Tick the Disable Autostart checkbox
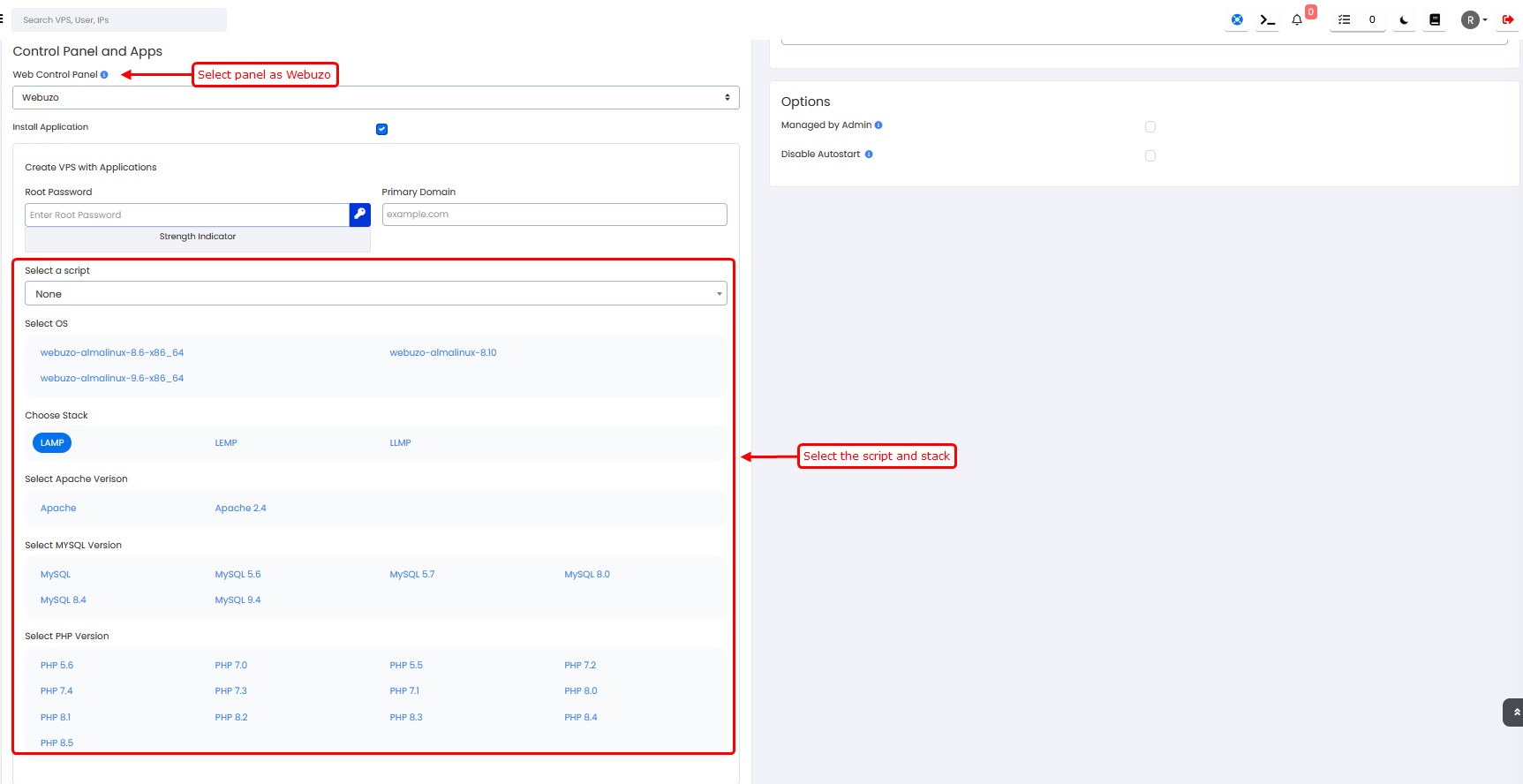The height and width of the screenshot is (784, 1523). 1150,155
